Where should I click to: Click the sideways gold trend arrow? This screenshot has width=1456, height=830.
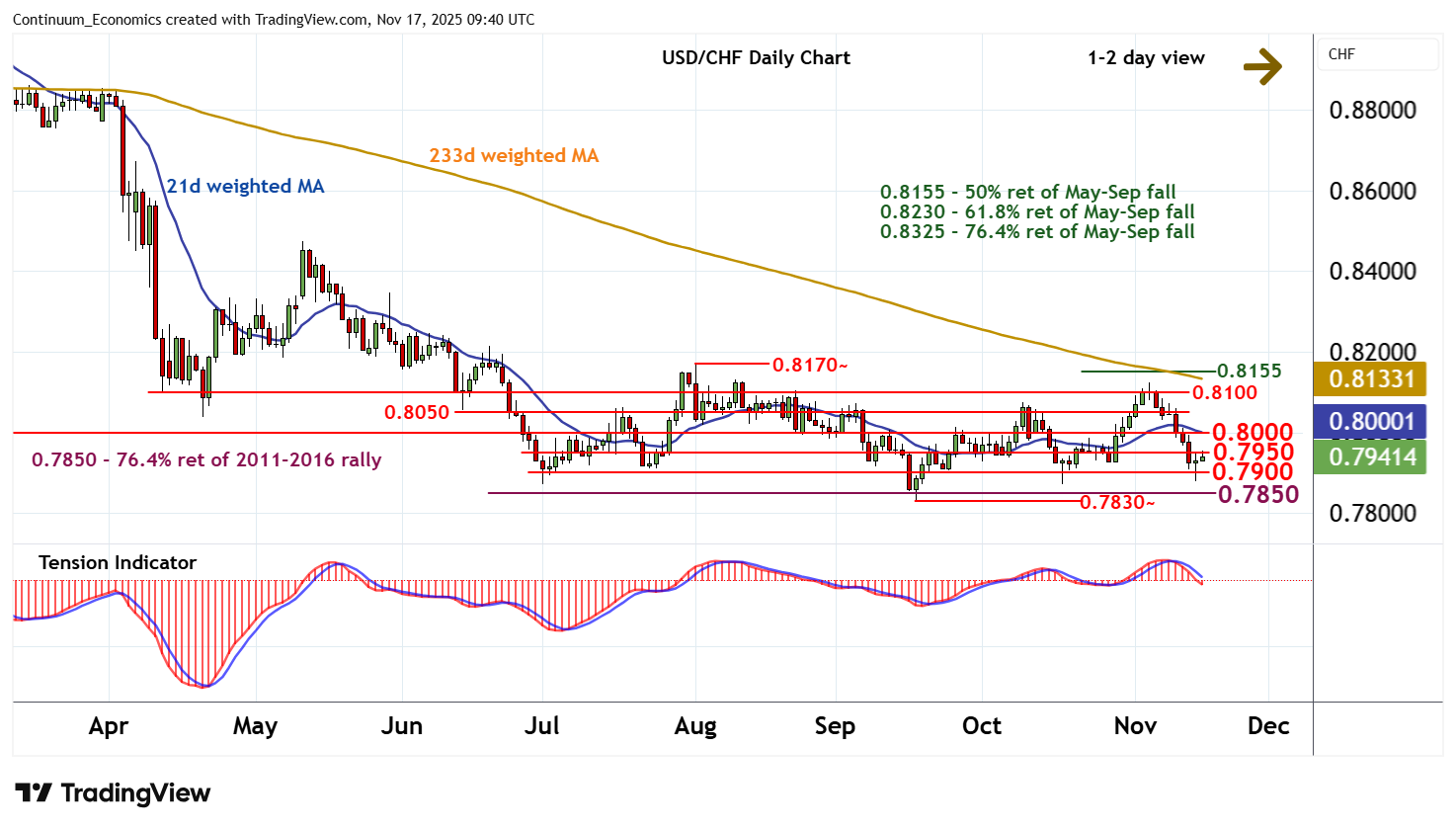tap(1261, 66)
